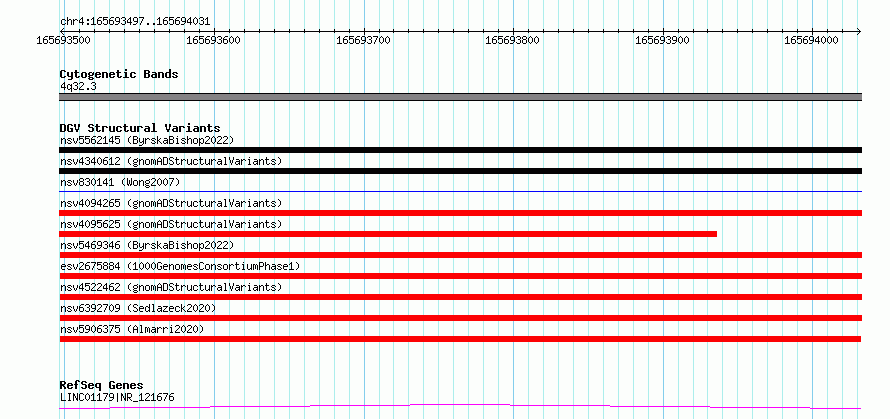Screen dimensions: 890x419
Task: Open nsv5906375 (Almarri2020) label
Action: (132, 329)
